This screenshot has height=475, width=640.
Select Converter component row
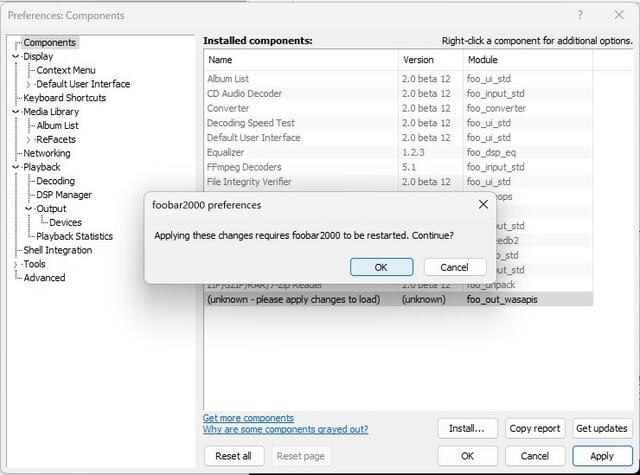[x=398, y=108]
